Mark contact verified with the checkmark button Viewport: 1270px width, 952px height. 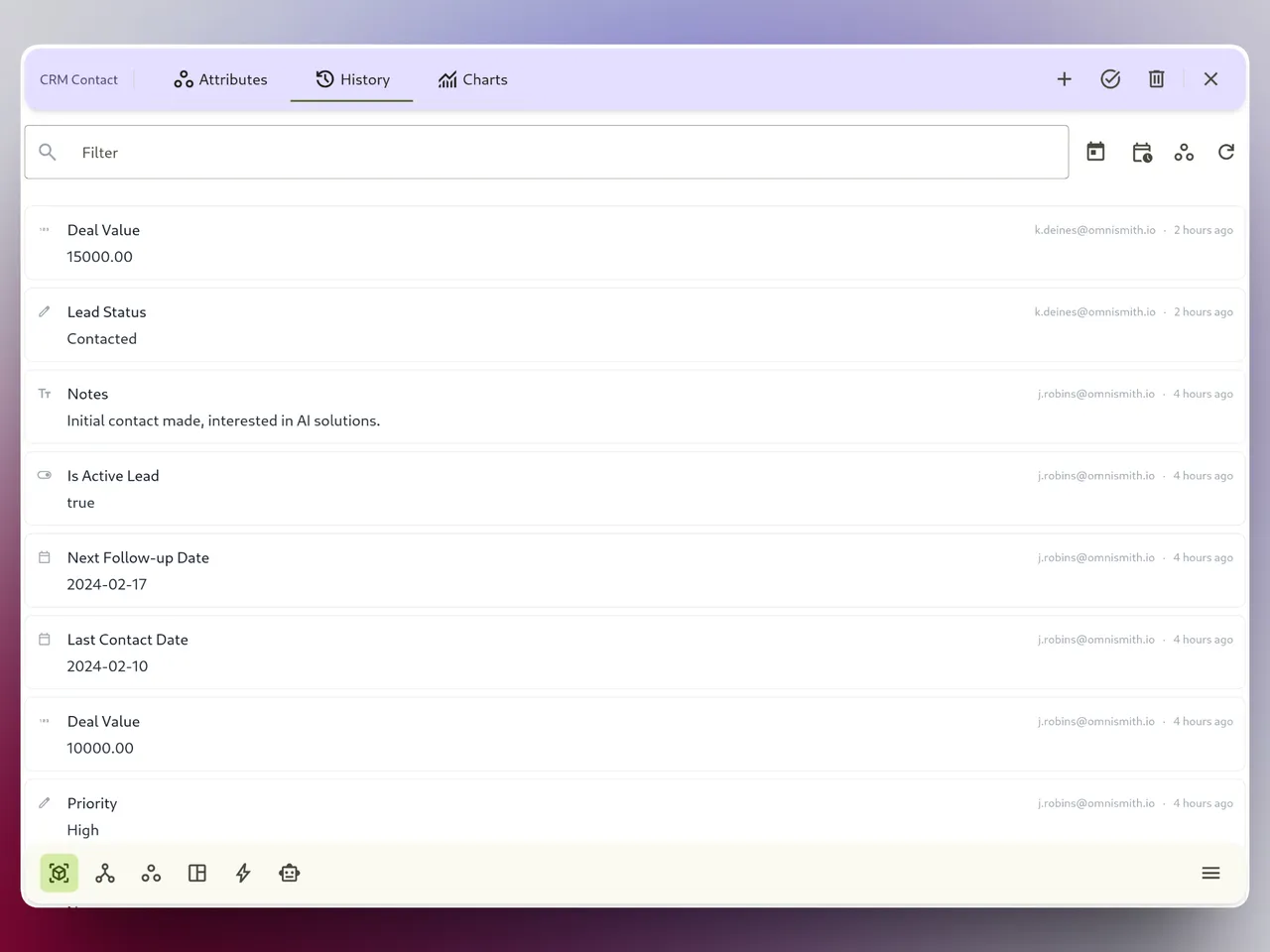(1110, 78)
